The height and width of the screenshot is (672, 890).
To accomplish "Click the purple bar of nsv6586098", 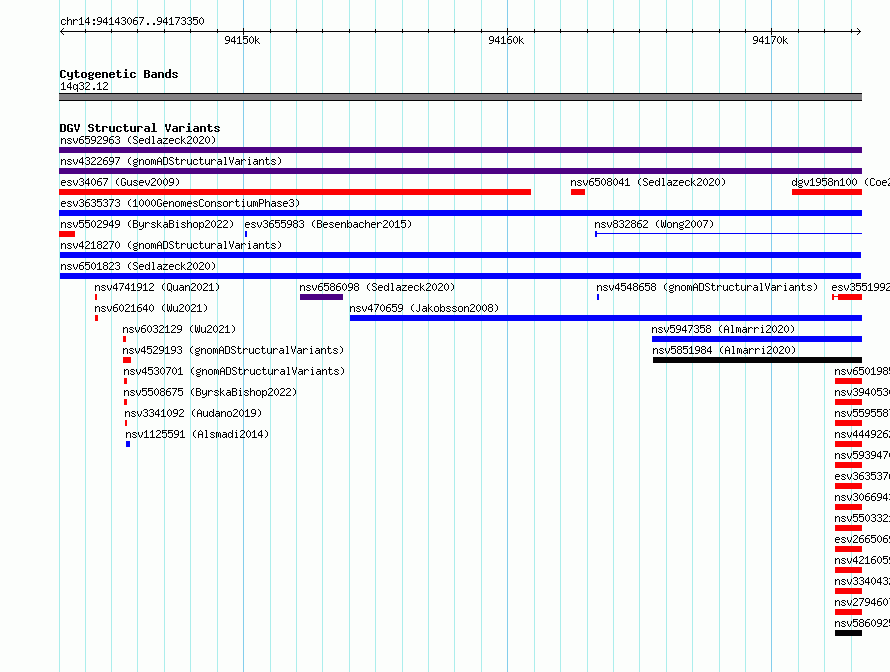I will (x=321, y=297).
